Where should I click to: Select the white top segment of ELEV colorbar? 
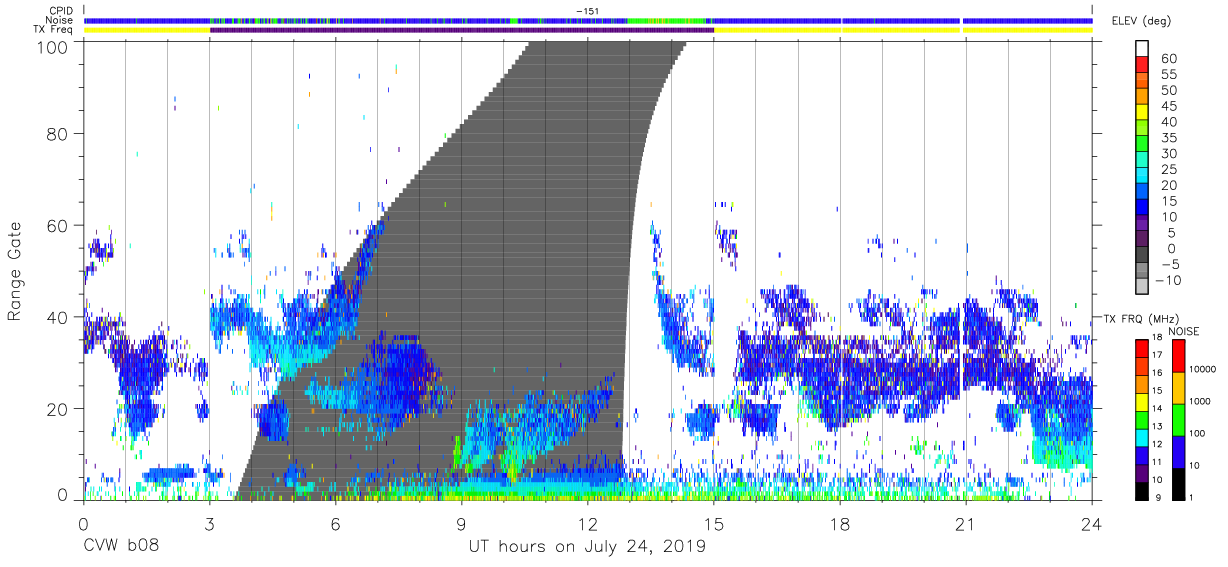click(x=1142, y=50)
